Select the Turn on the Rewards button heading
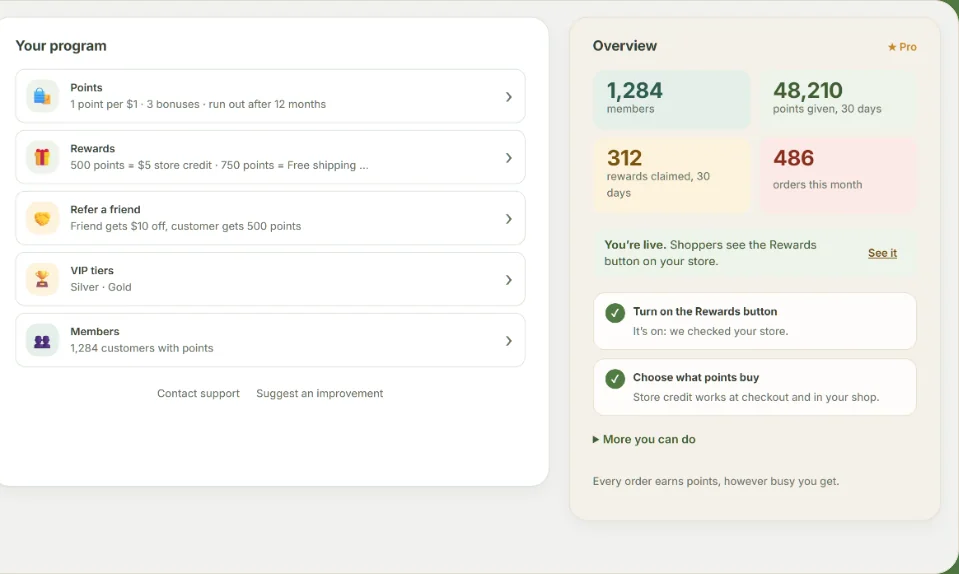Image resolution: width=959 pixels, height=574 pixels. point(705,312)
